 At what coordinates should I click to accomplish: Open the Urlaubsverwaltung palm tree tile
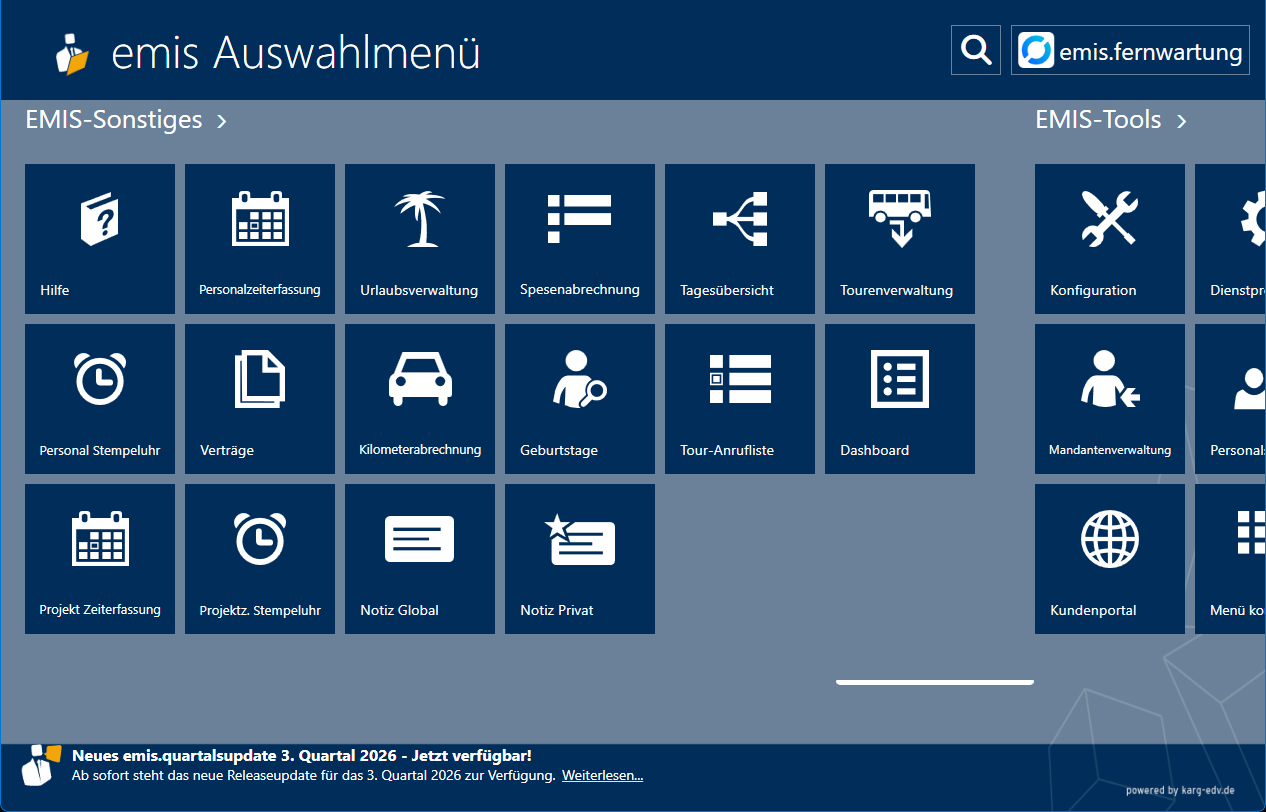pyautogui.click(x=420, y=239)
